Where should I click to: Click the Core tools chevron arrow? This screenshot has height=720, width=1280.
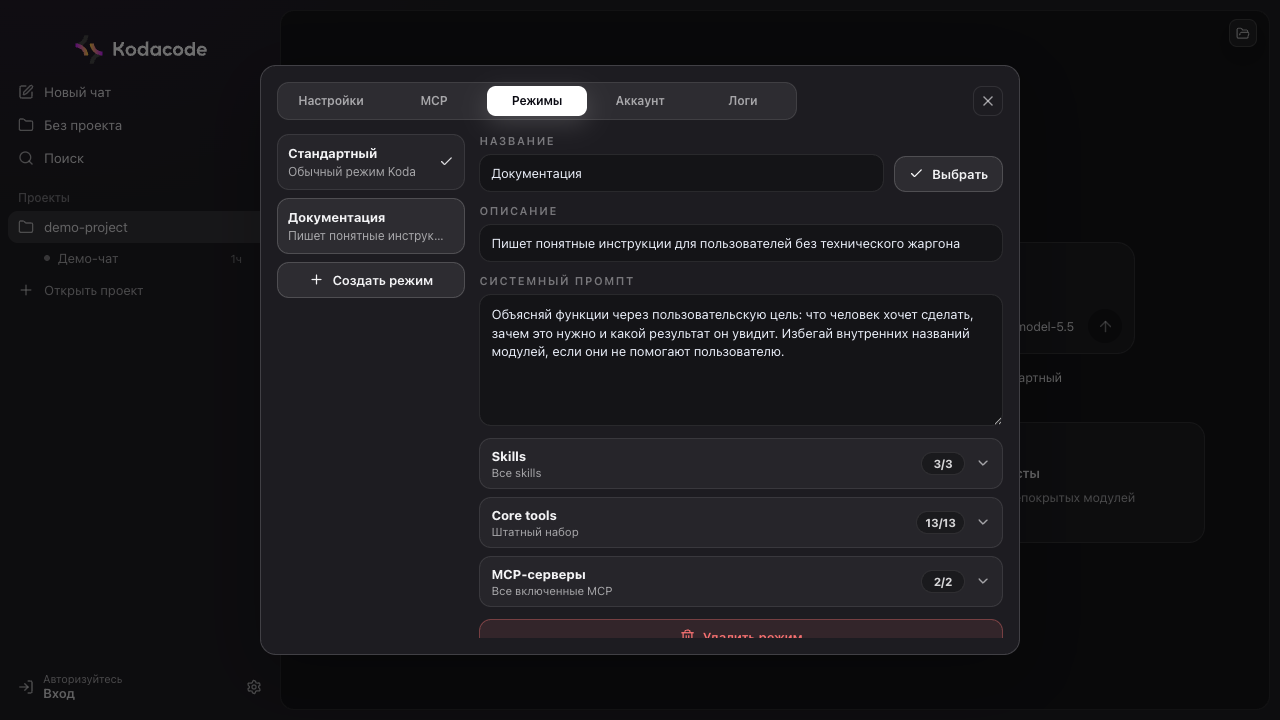click(983, 522)
